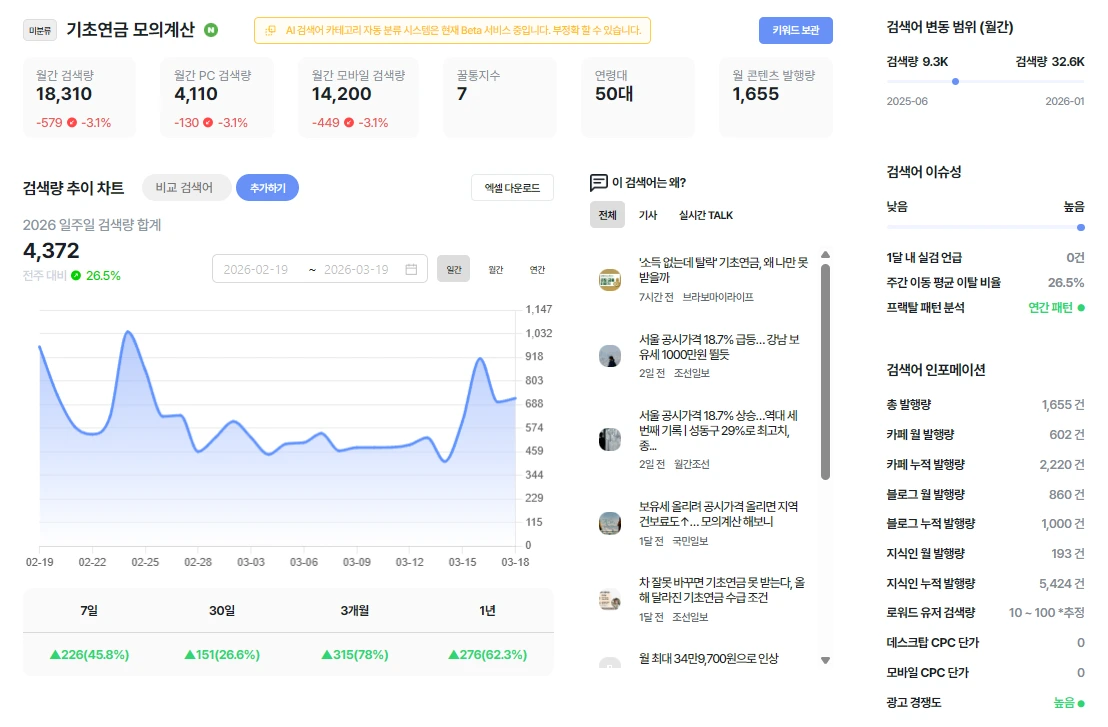Open the calendar icon in date range field
Screen dimensions: 1108x727
pos(411,269)
